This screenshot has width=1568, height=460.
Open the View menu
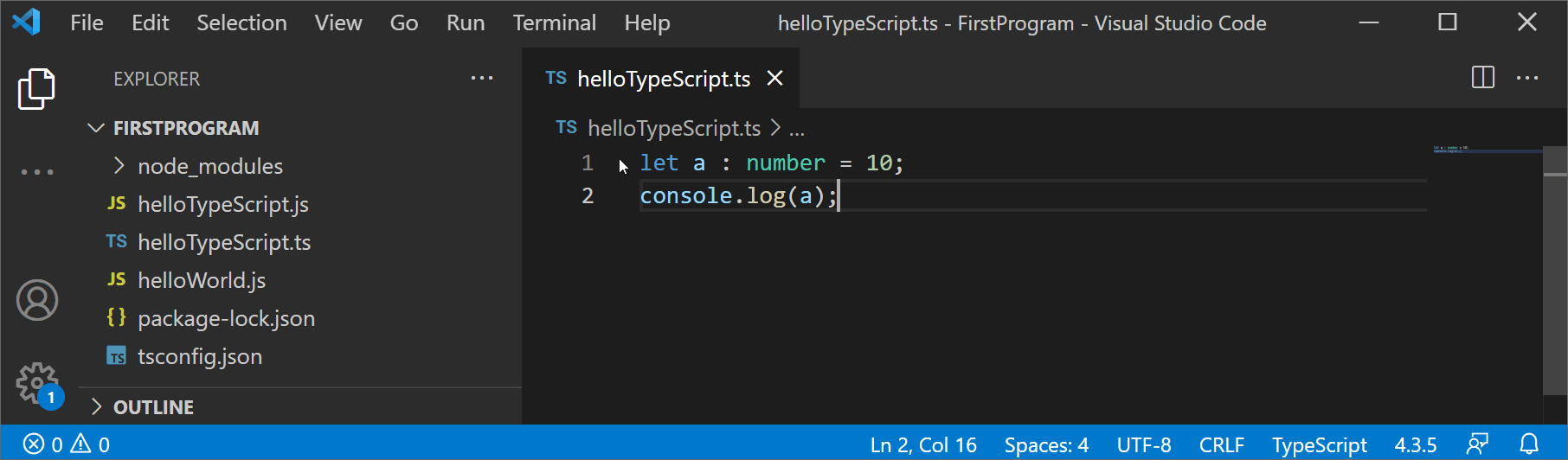[338, 22]
